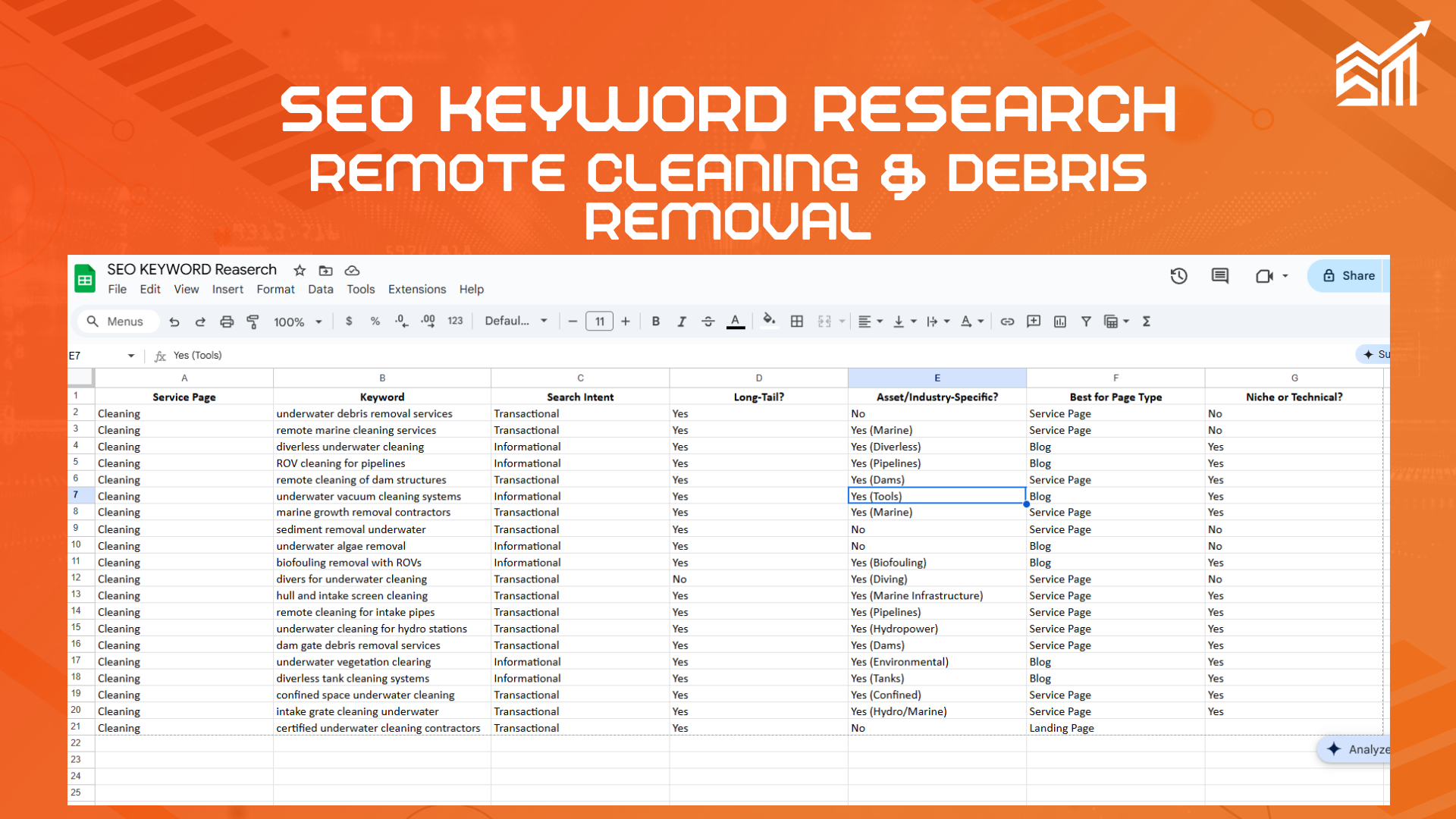
Task: Click the font size field
Action: [x=599, y=322]
